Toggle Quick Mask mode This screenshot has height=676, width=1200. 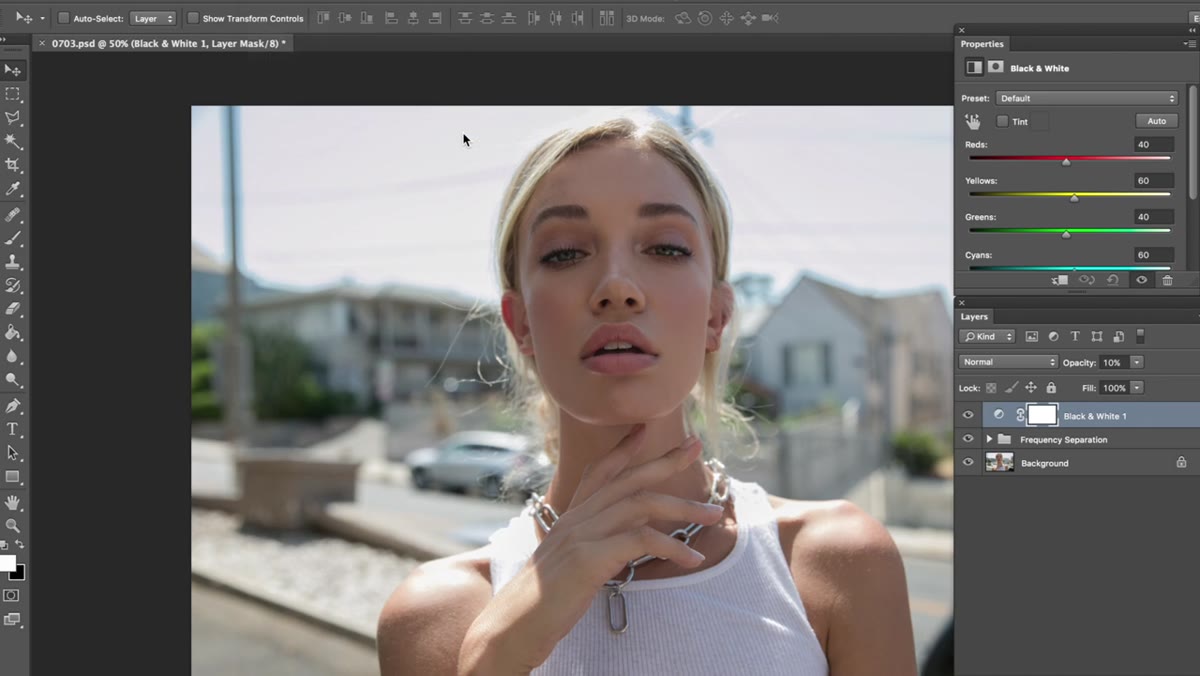pyautogui.click(x=11, y=595)
